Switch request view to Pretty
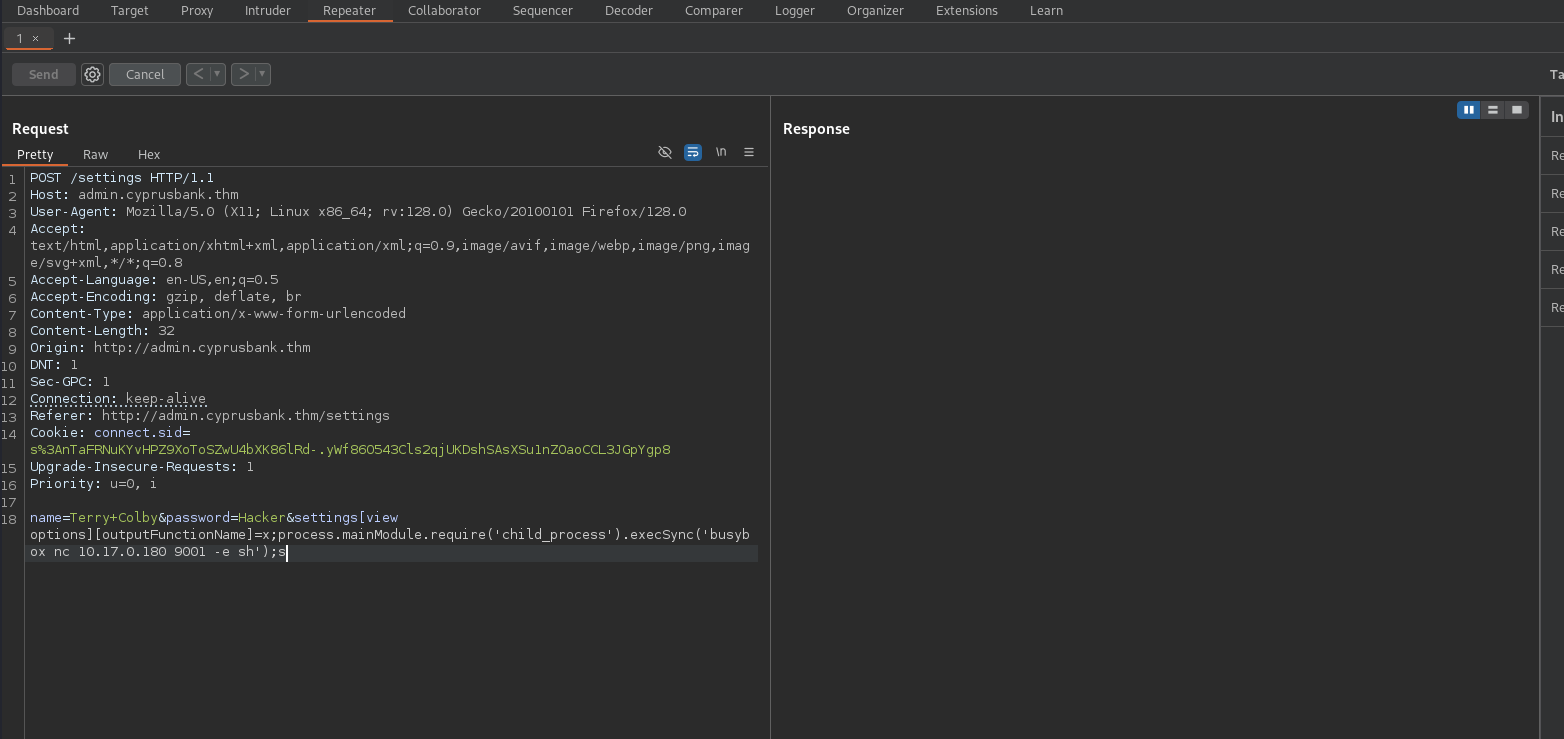This screenshot has width=1564, height=739. click(x=35, y=154)
